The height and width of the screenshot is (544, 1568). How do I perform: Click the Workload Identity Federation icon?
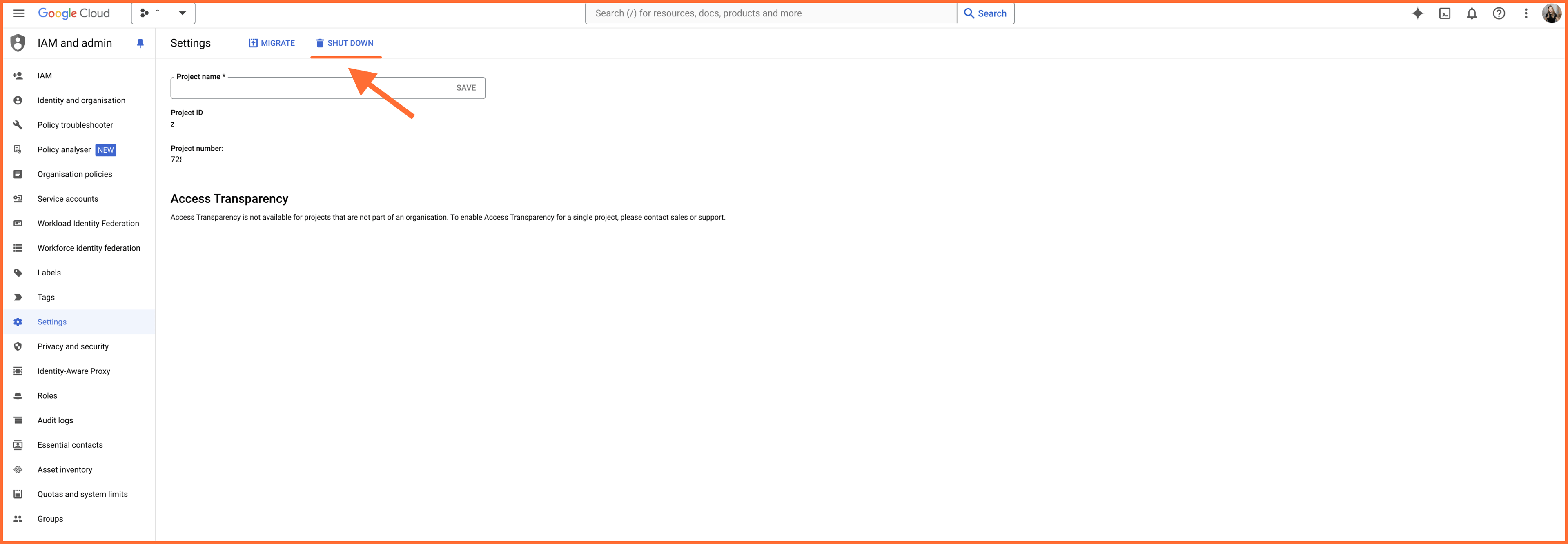(18, 223)
